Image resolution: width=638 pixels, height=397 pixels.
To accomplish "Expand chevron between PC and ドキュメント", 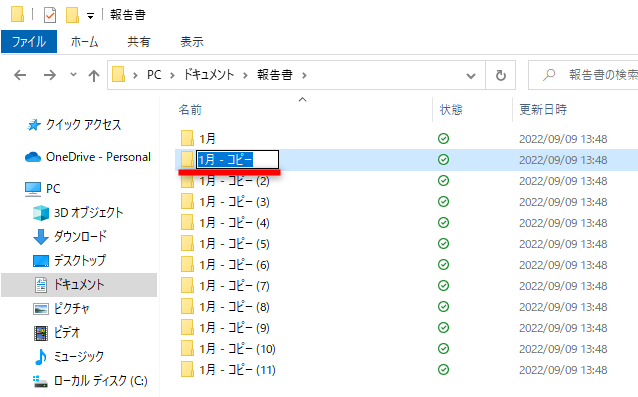I will [x=173, y=75].
